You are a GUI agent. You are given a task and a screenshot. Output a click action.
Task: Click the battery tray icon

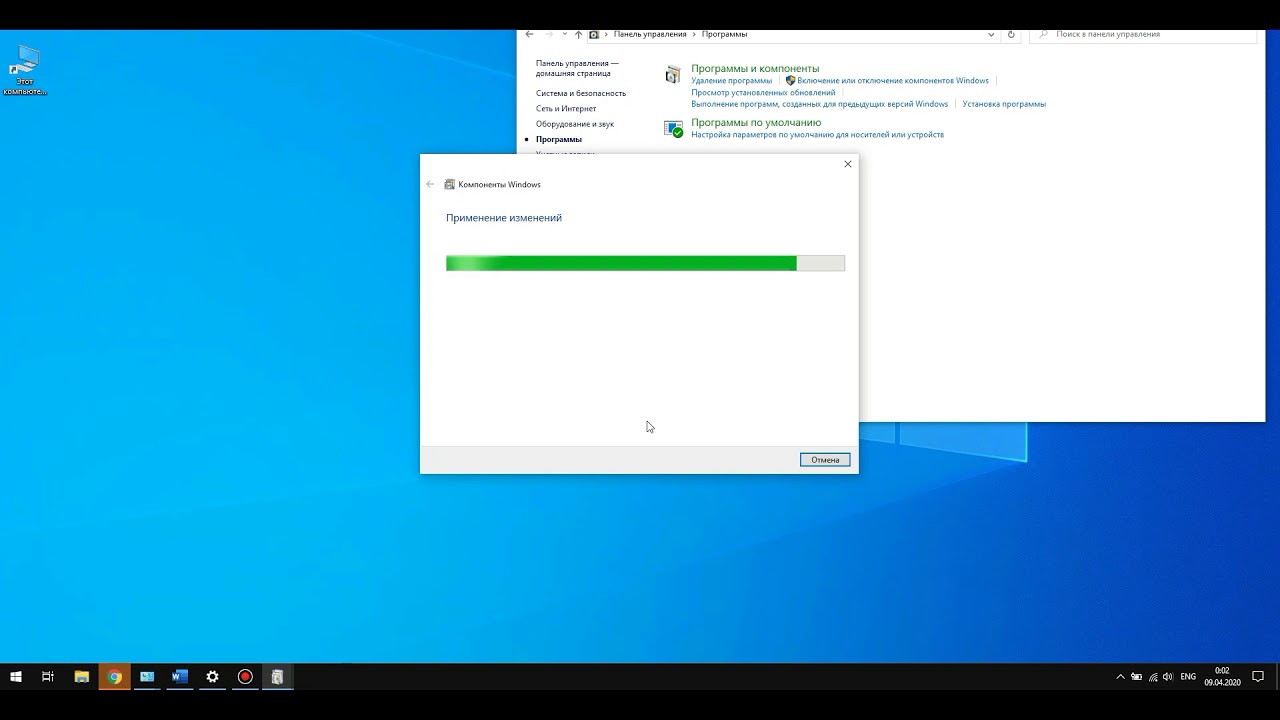1136,677
